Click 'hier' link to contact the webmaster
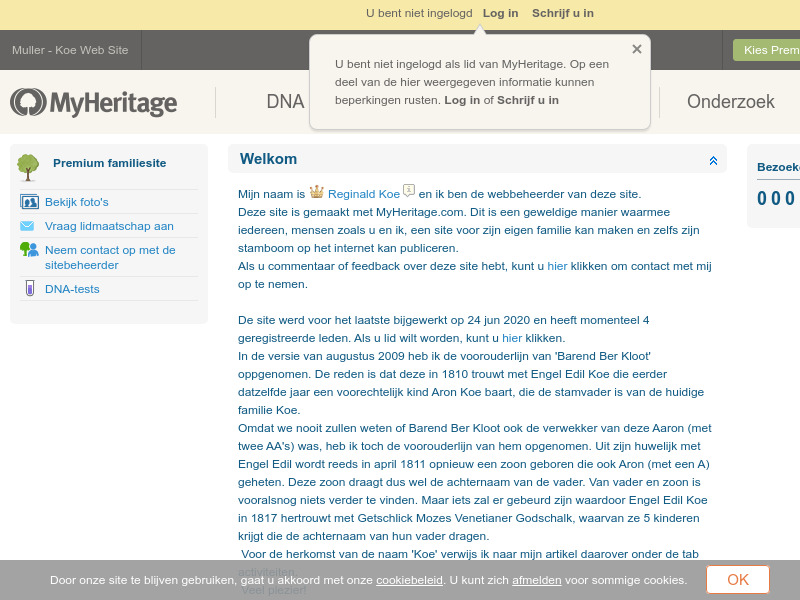Viewport: 800px width, 600px height. tap(557, 266)
